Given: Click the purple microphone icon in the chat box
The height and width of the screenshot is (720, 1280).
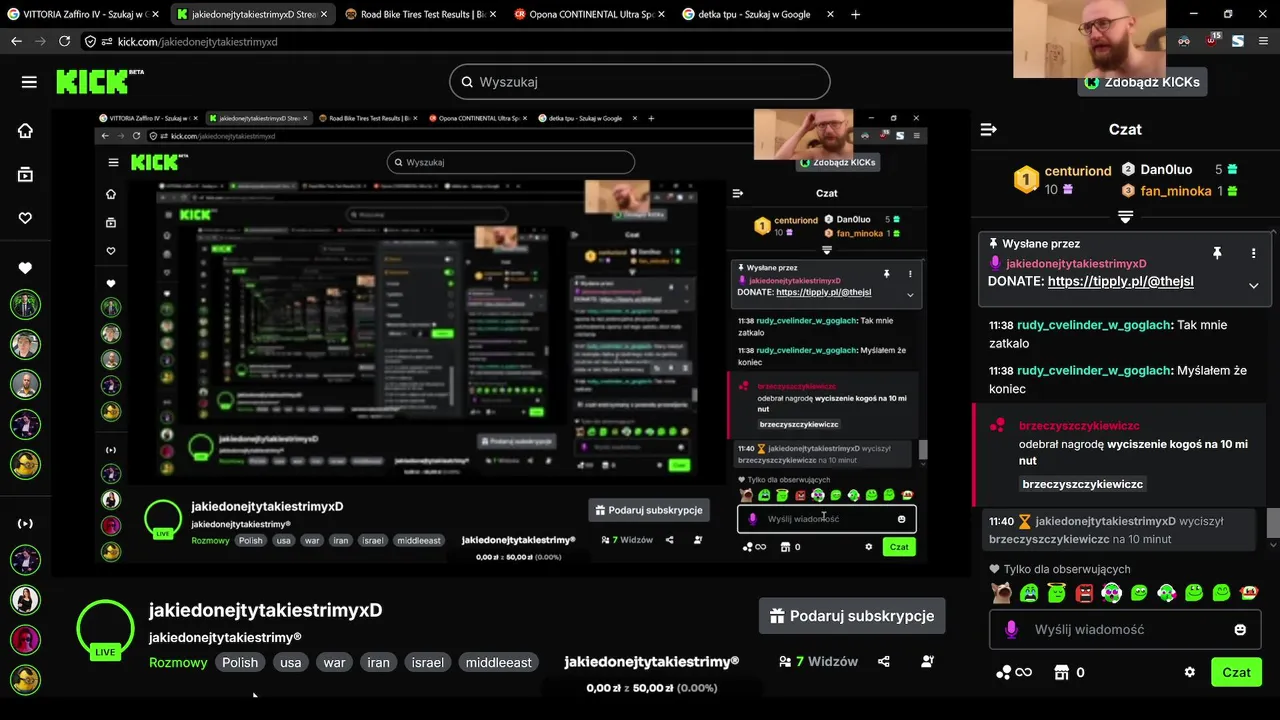Looking at the screenshot, I should pyautogui.click(x=1011, y=630).
